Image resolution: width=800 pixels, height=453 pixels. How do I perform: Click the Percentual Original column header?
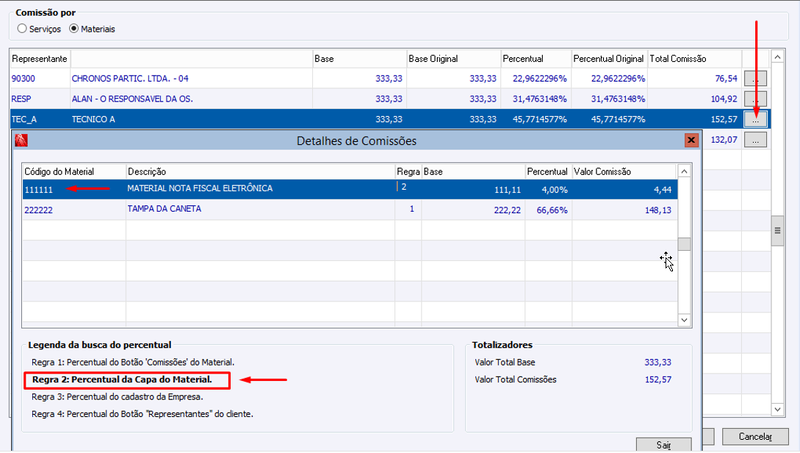pyautogui.click(x=609, y=59)
